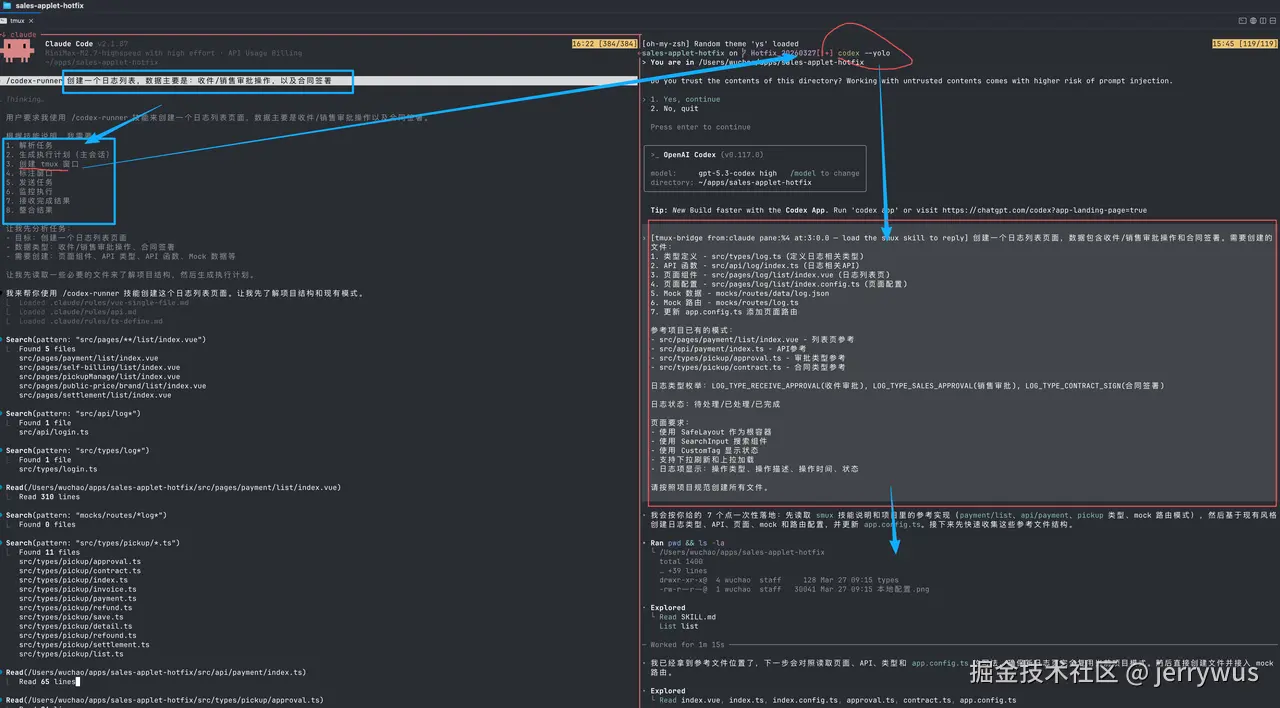
Task: Click 'src/pages/public-price/brand/list/index.vue' path
Action: 112,386
